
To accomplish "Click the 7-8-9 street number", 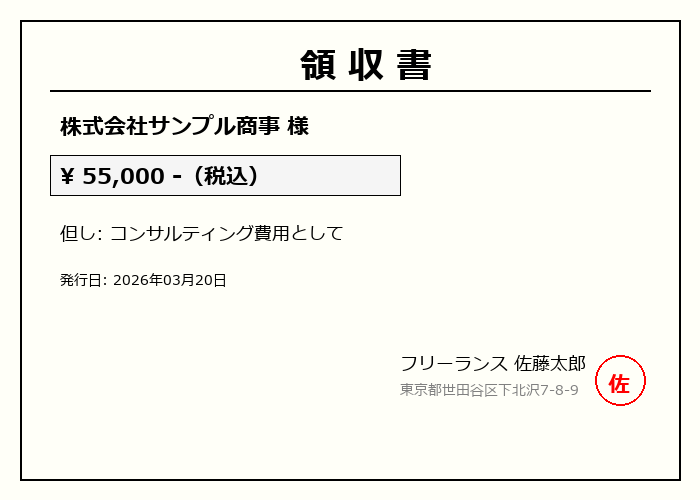I will point(559,390).
